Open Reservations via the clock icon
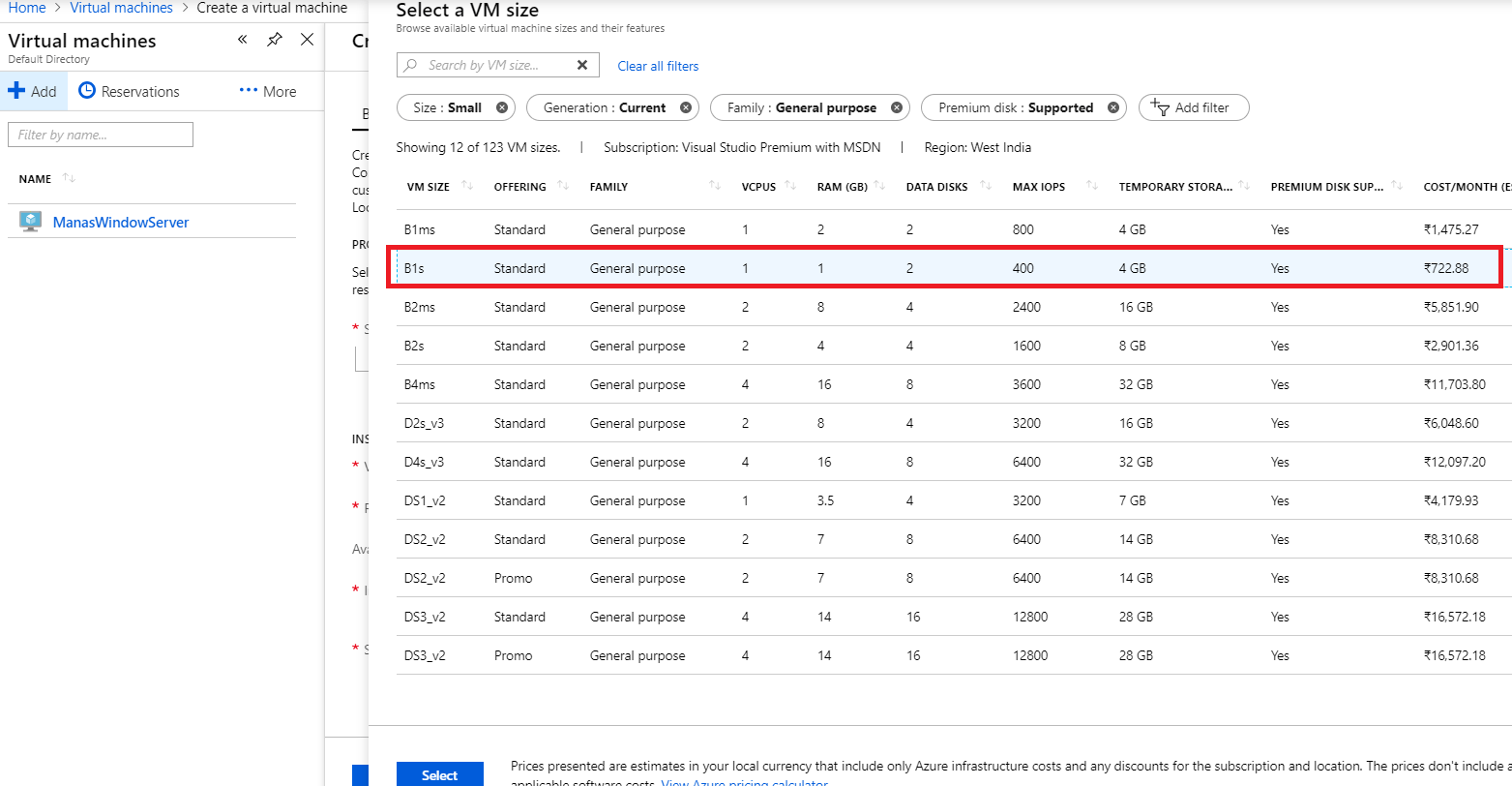1512x786 pixels. click(85, 90)
